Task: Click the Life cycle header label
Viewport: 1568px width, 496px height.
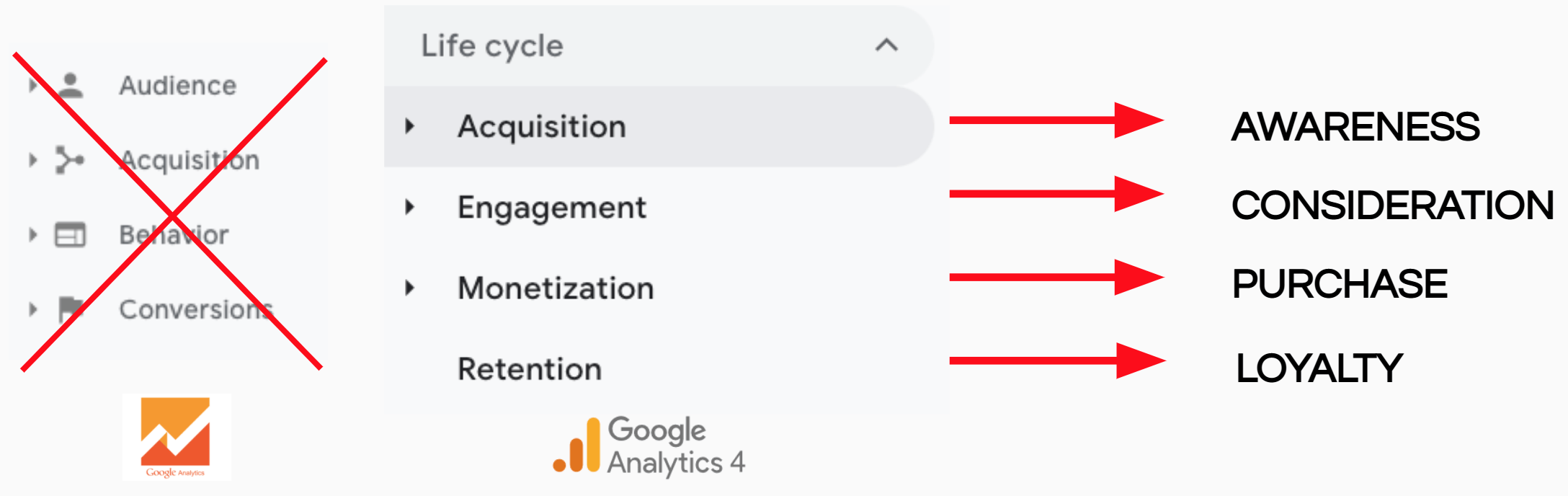Action: pos(492,45)
